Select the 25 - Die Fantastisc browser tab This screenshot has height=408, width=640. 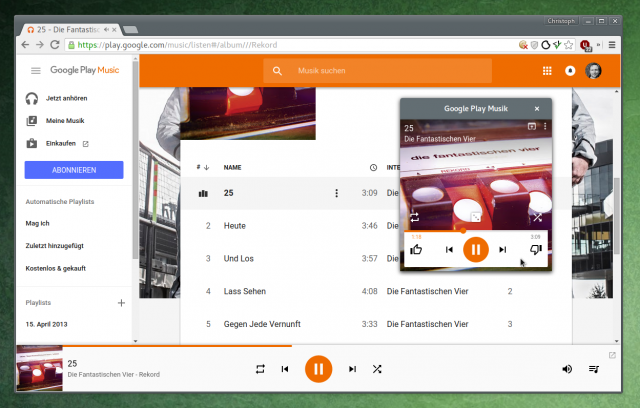click(x=71, y=29)
